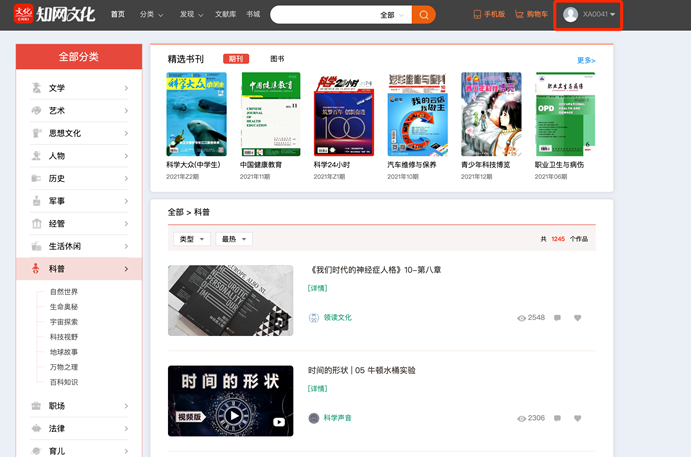Select the 地球故事 subcategory
691x457 pixels.
click(64, 352)
